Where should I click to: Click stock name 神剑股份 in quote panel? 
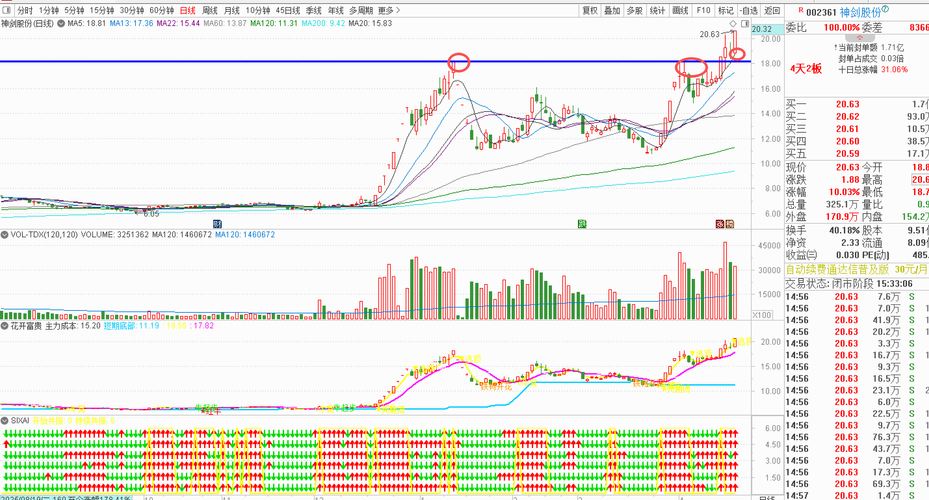pyautogui.click(x=860, y=12)
